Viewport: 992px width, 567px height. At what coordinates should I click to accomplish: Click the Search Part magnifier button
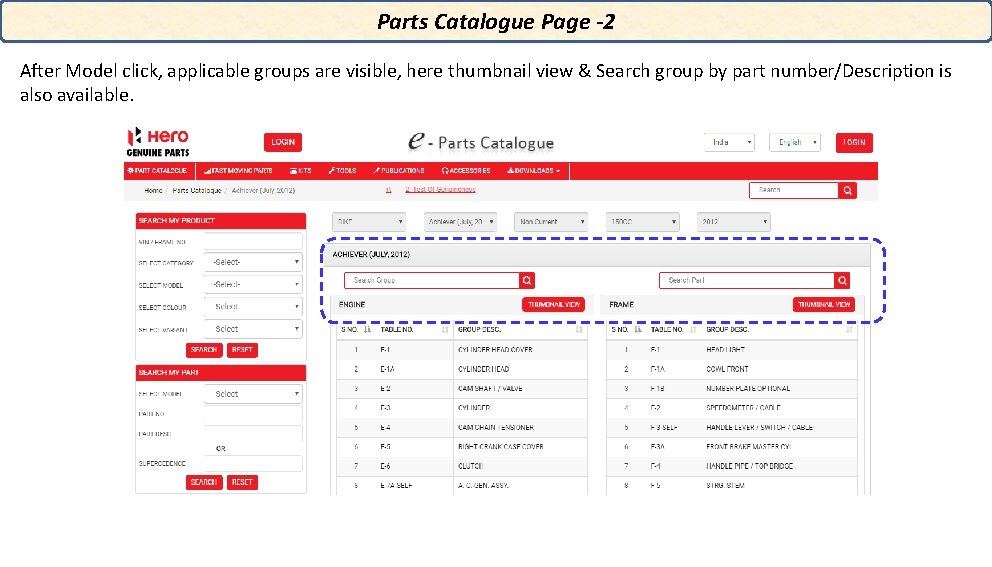pyautogui.click(x=842, y=280)
